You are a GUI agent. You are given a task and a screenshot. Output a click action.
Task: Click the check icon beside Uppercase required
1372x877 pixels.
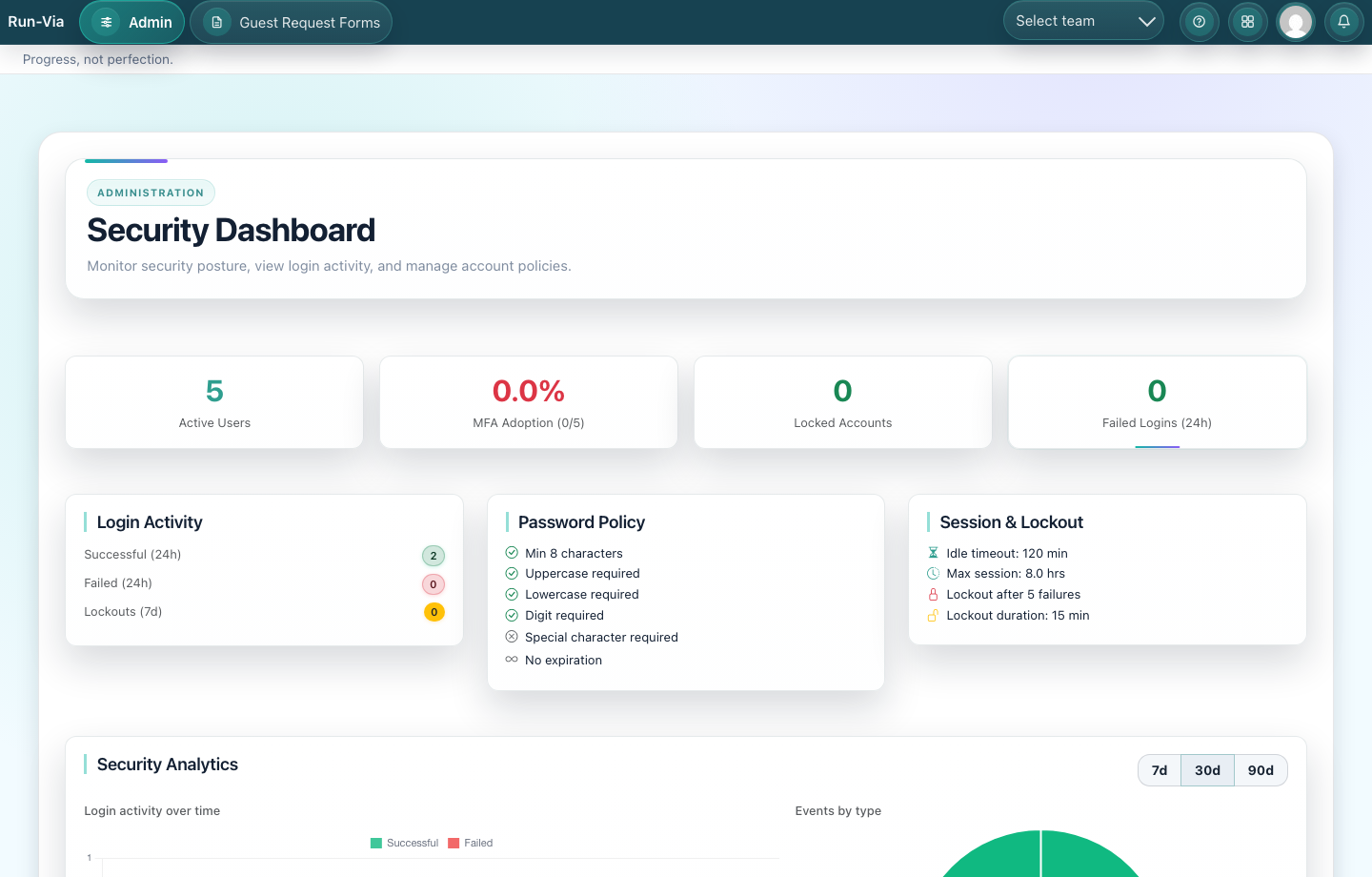pyautogui.click(x=512, y=573)
